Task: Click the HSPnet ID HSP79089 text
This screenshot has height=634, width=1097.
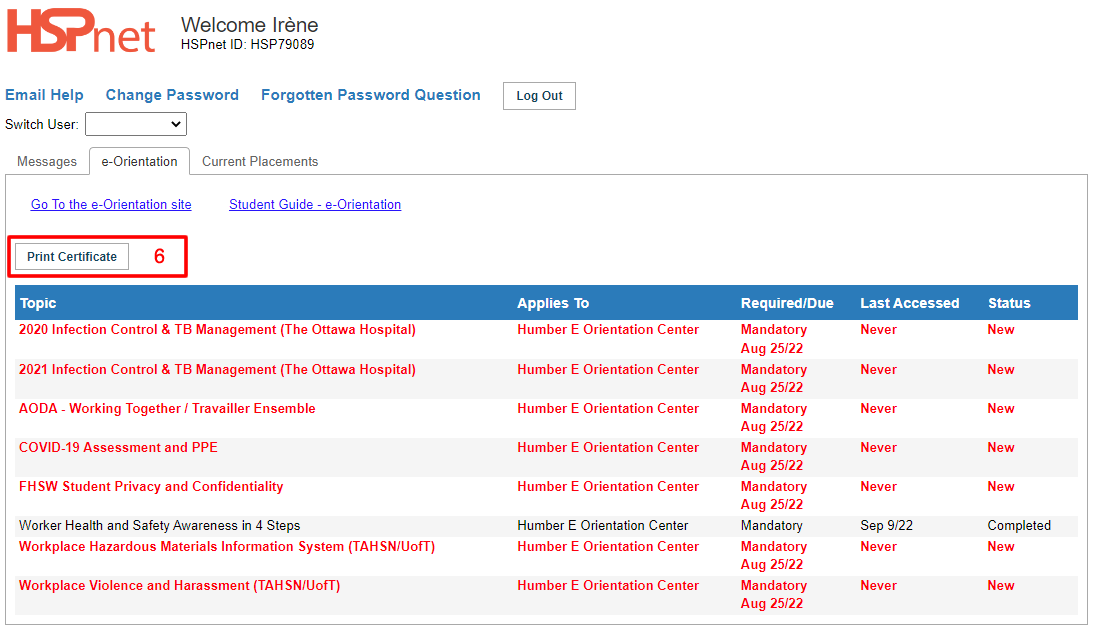Action: 248,45
